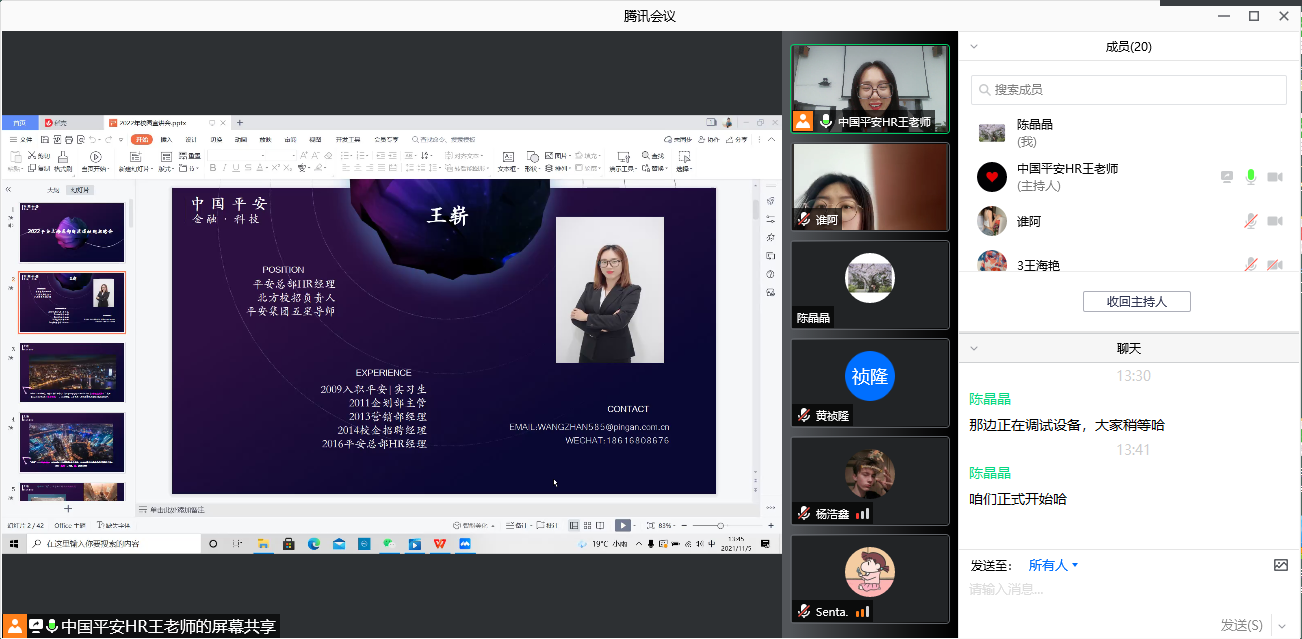Screen dimensions: 1302x639
Task: Click the 搜索成员 search field
Action: pos(1130,89)
